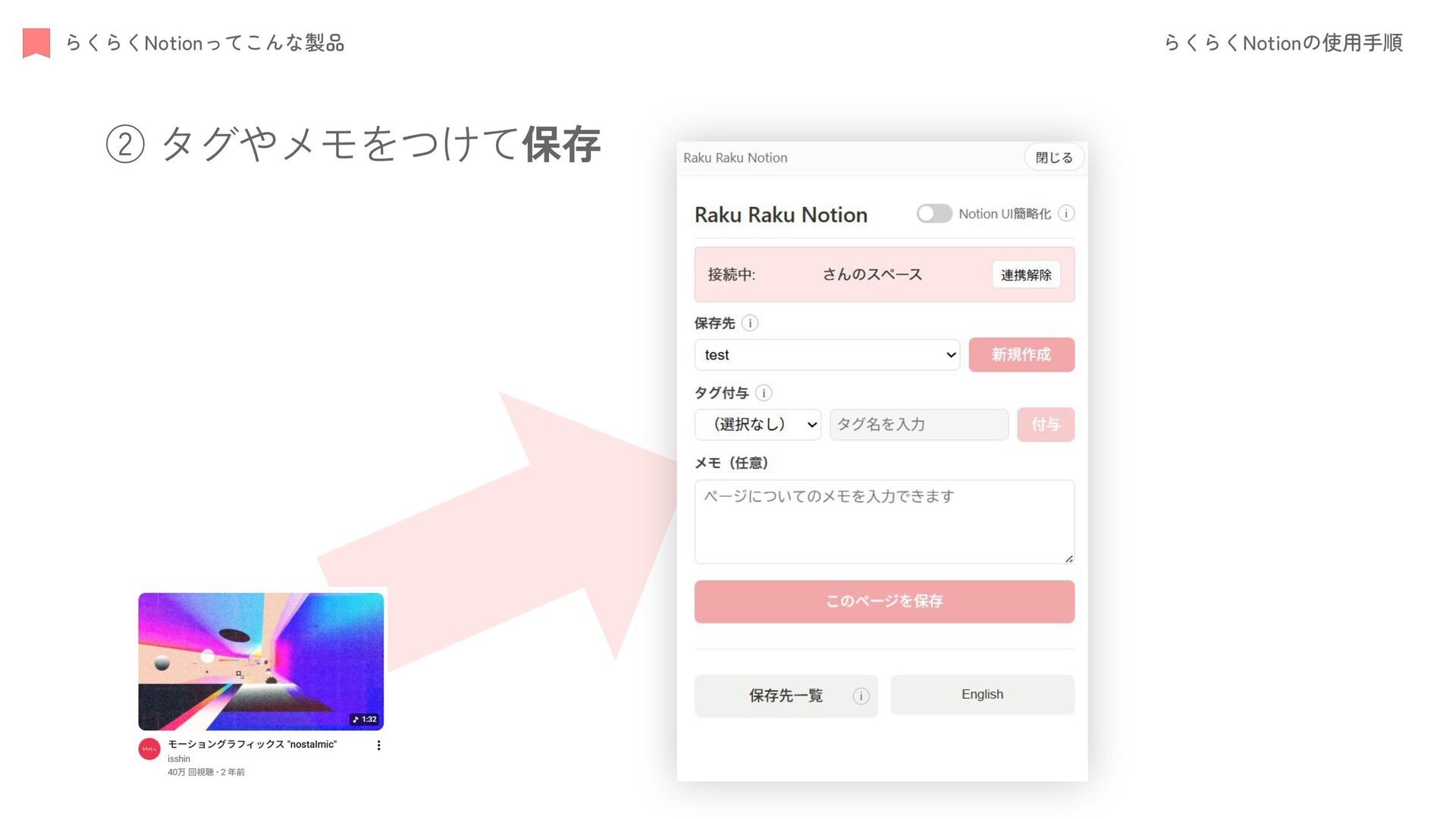This screenshot has width=1456, height=819.
Task: Click the pink bookmark icon top-left
Action: coord(36,42)
